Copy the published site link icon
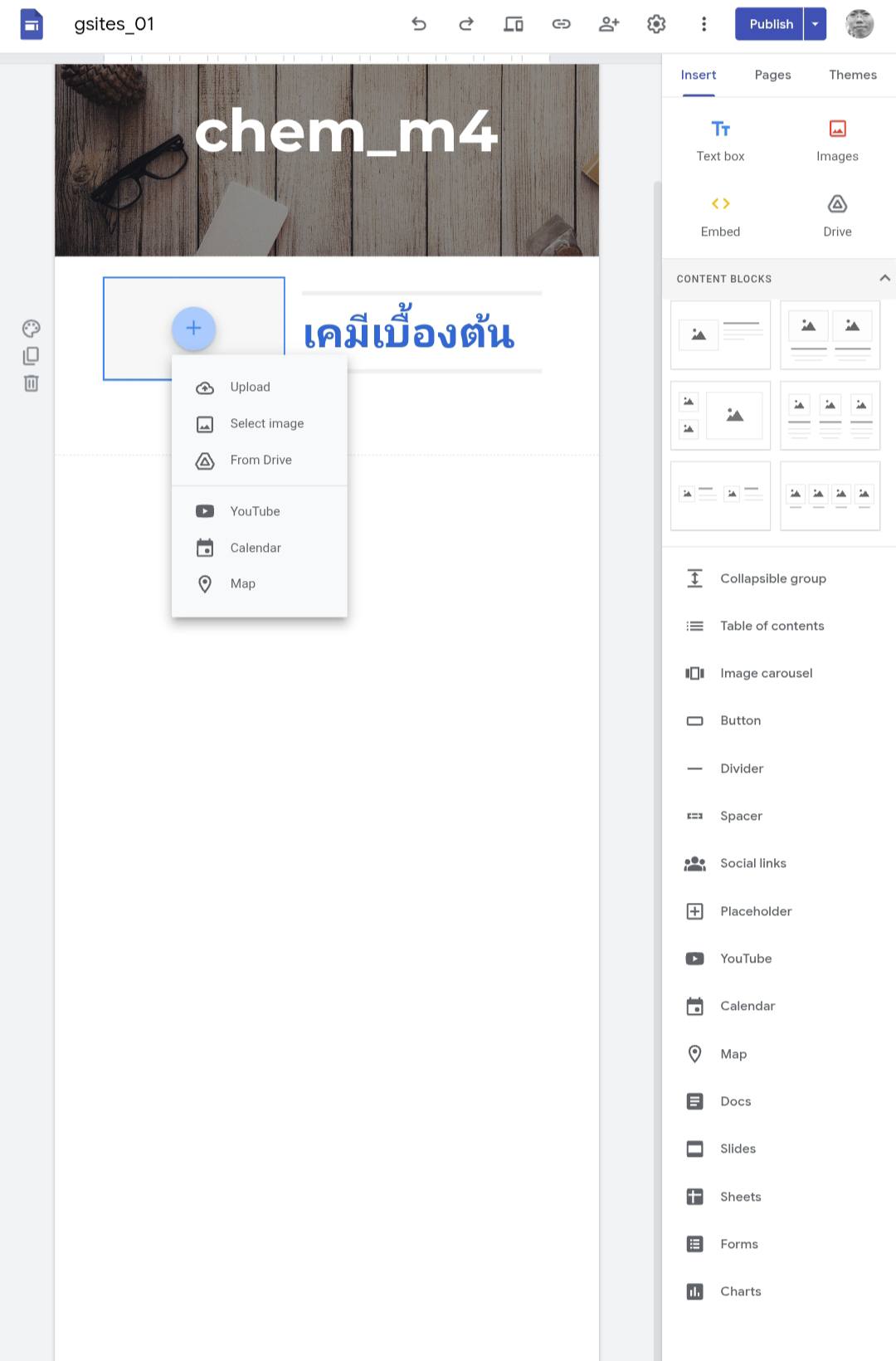 [x=562, y=24]
